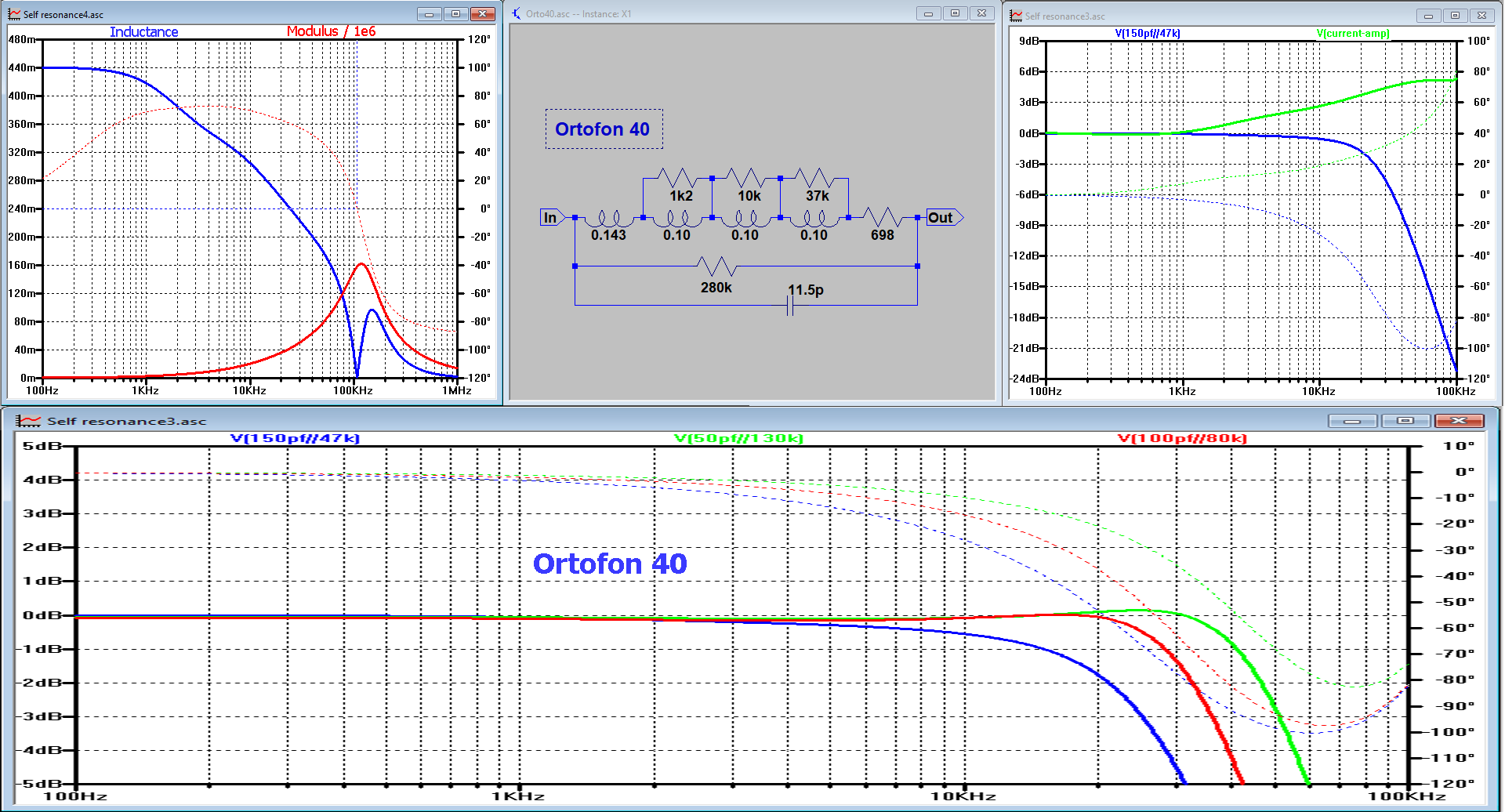Close the Self resonance4.asc window
The width and height of the screenshot is (1505, 812).
483,14
